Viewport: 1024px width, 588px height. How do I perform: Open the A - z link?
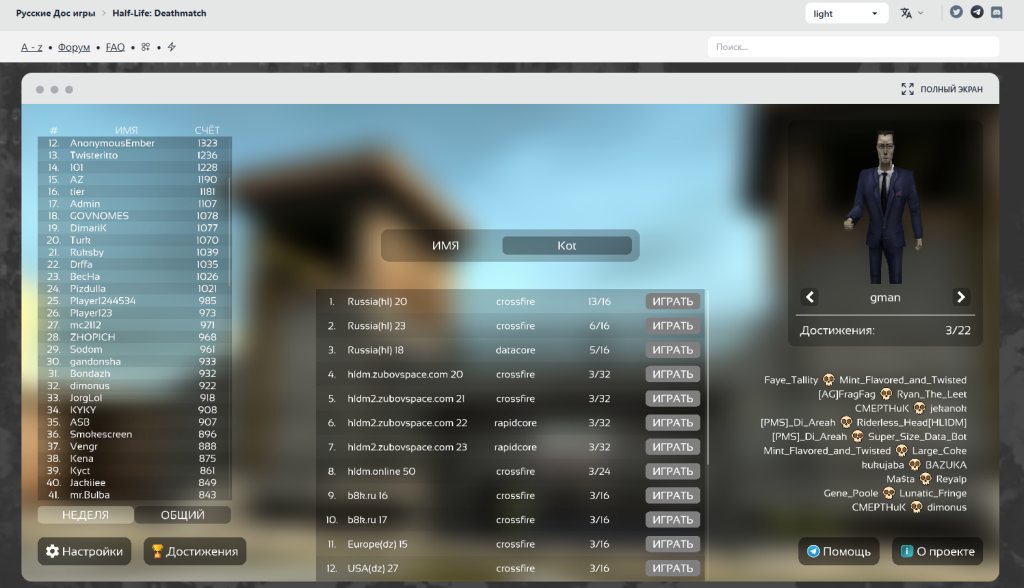pyautogui.click(x=31, y=47)
